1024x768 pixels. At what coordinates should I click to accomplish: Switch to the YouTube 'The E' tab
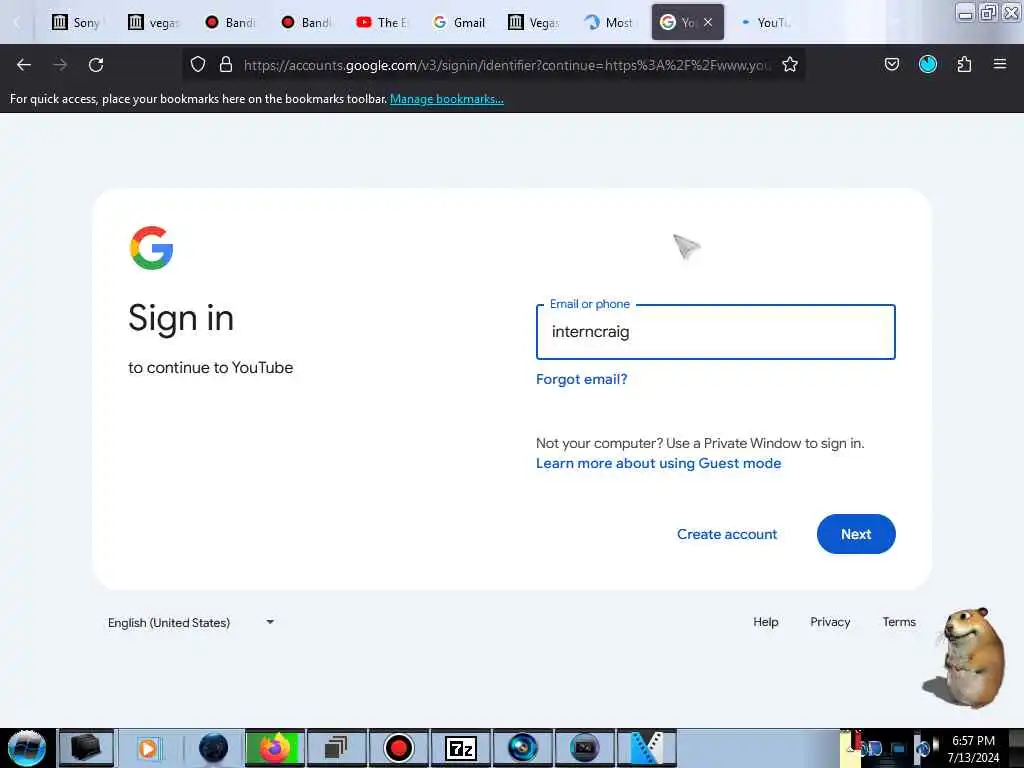383,22
